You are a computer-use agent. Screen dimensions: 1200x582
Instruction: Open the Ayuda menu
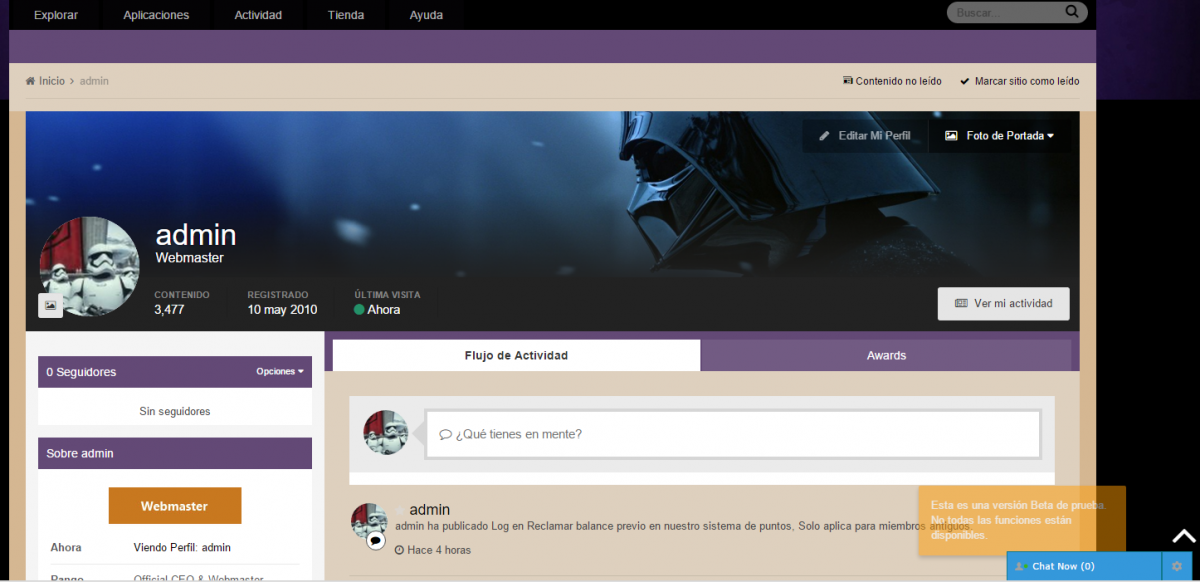click(426, 15)
